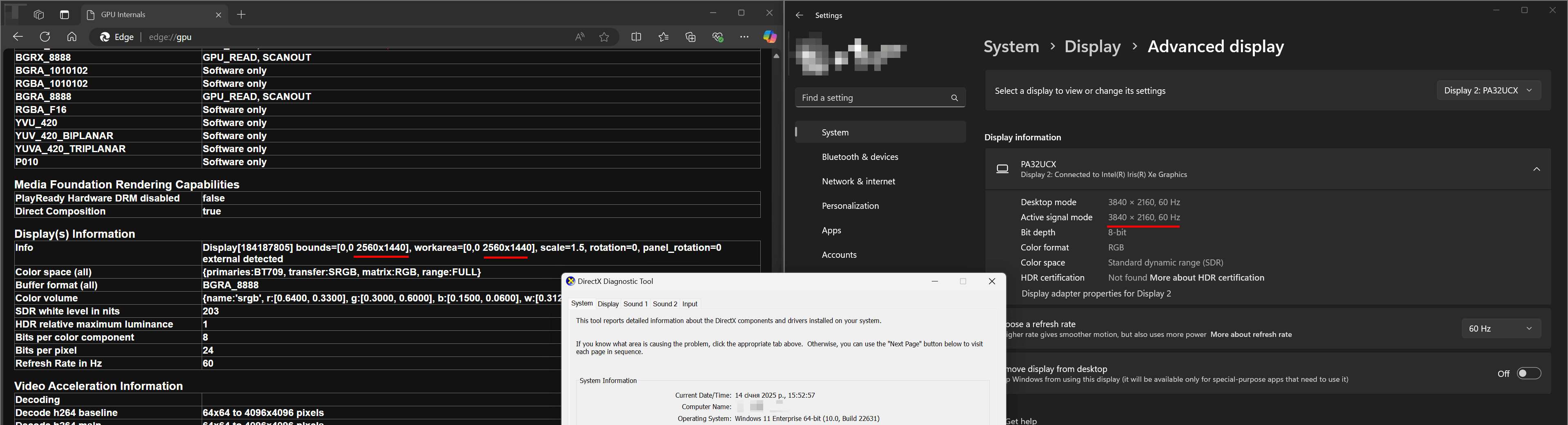Open System in Settings sidebar
This screenshot has height=425, width=1568.
[x=880, y=132]
